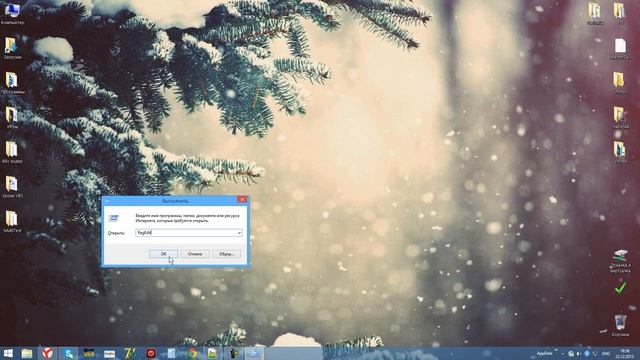The width and height of the screenshot is (640, 360).
Task: Open the red round icon on taskbar
Action: point(151,353)
